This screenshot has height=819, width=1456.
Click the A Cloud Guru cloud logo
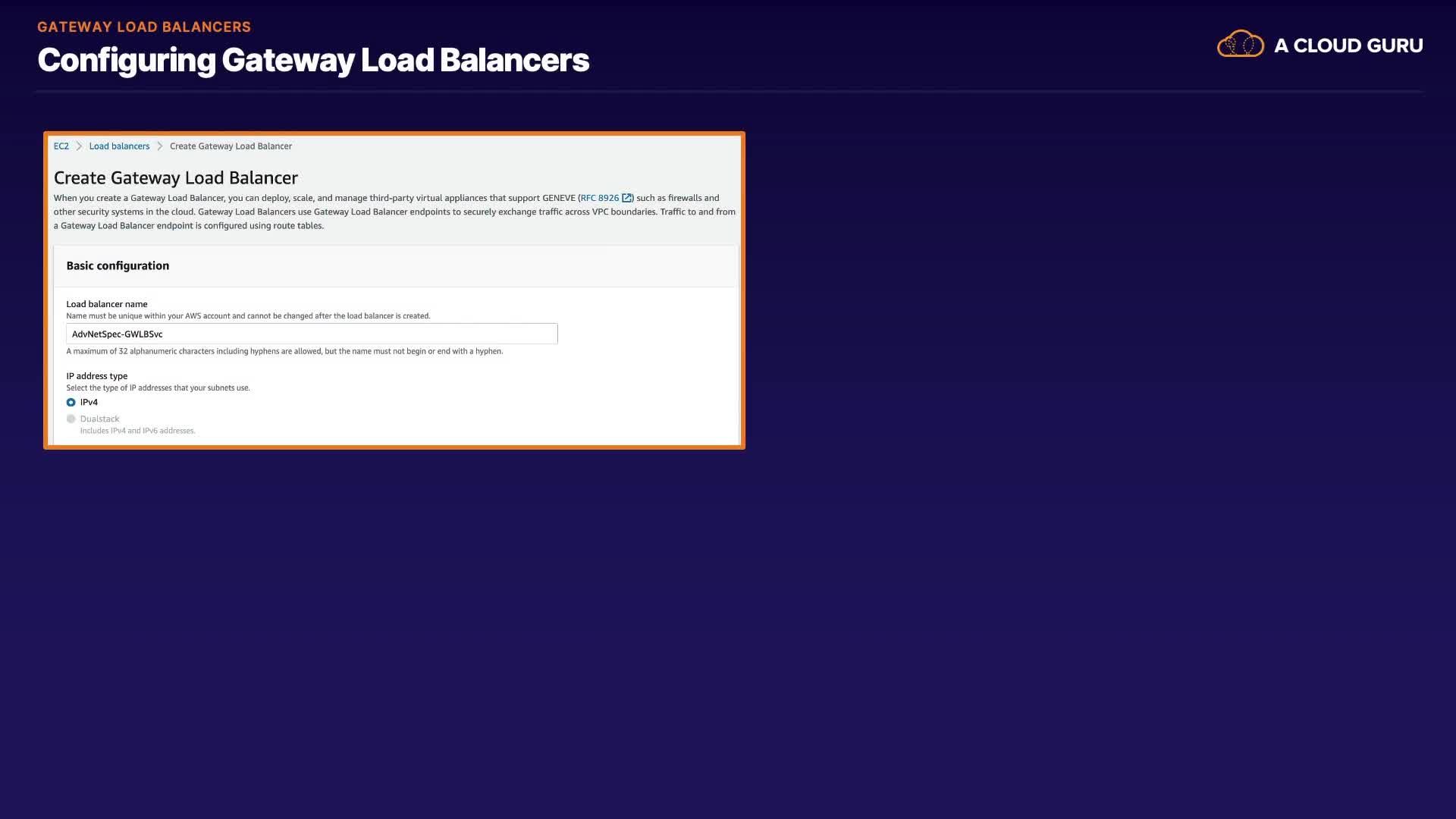click(x=1240, y=44)
